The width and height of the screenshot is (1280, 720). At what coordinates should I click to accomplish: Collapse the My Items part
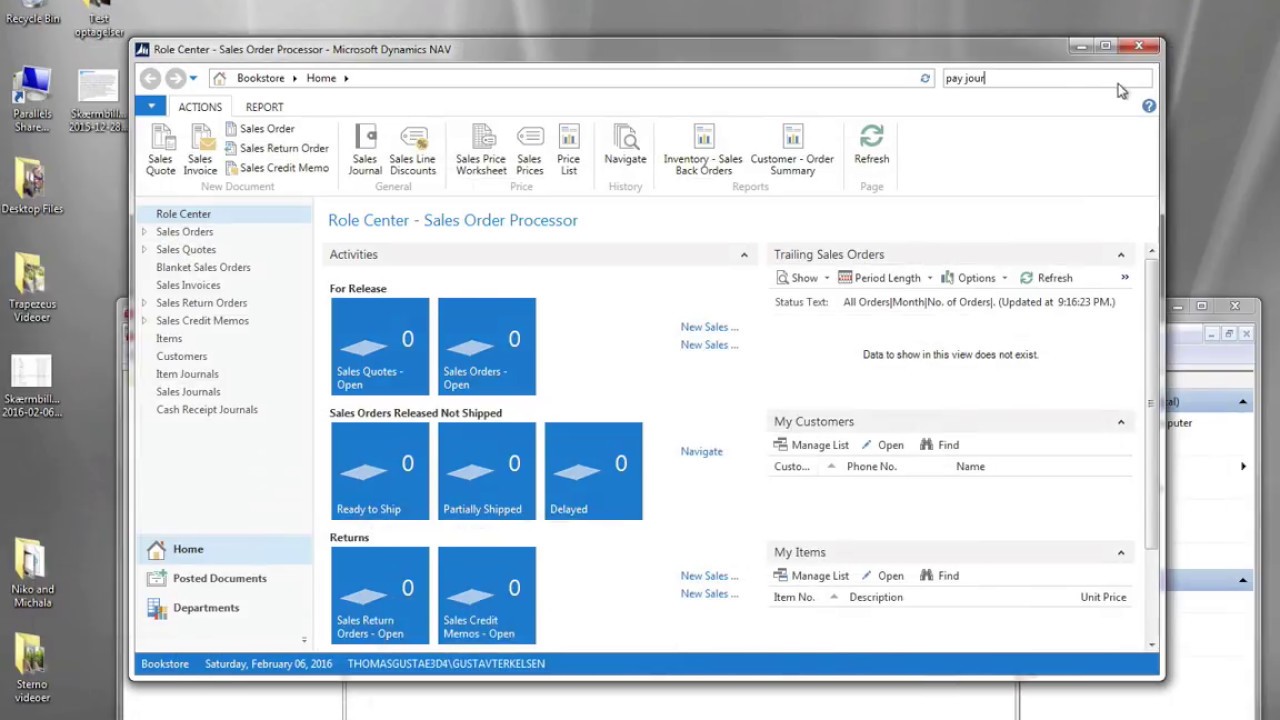click(1121, 553)
